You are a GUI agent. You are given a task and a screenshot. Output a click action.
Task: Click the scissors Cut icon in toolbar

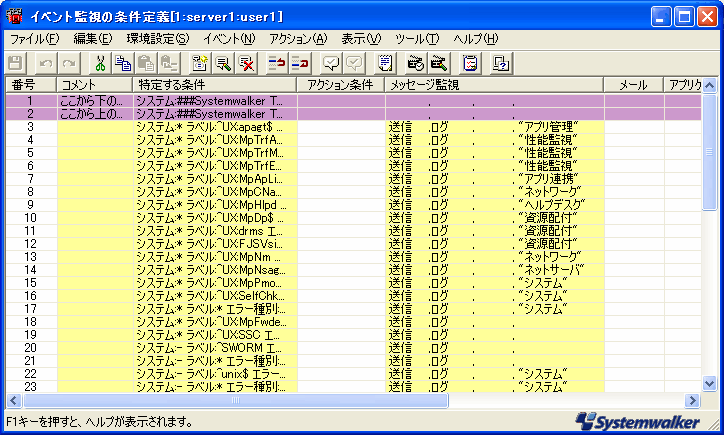(x=101, y=63)
